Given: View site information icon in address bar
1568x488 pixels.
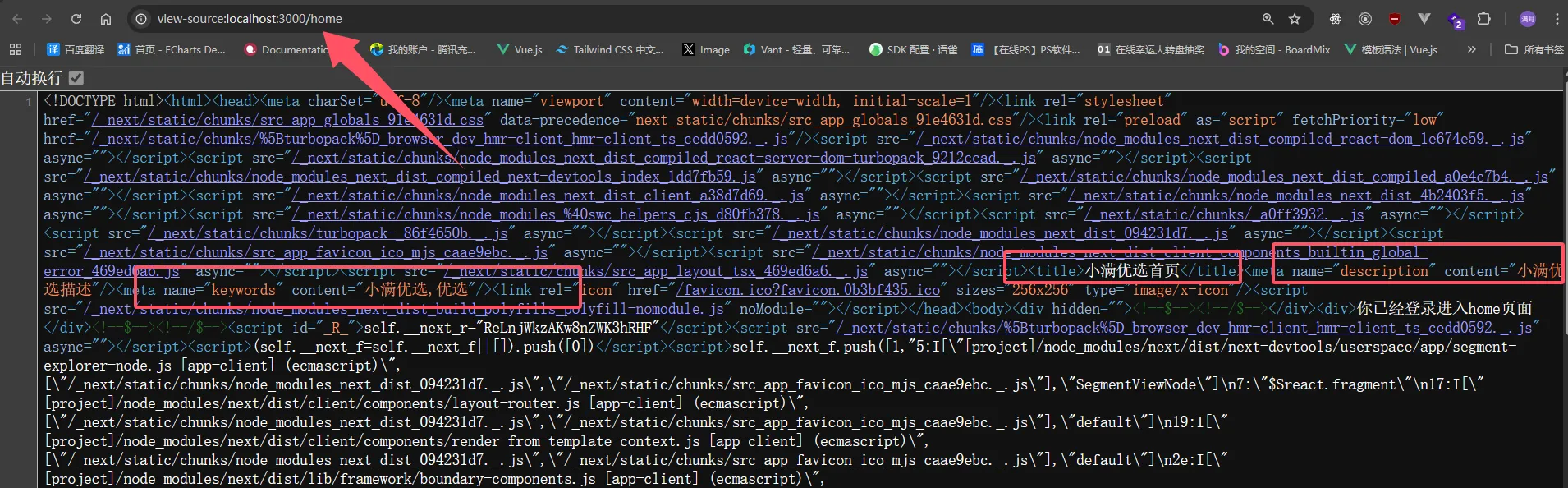Looking at the screenshot, I should pyautogui.click(x=141, y=18).
